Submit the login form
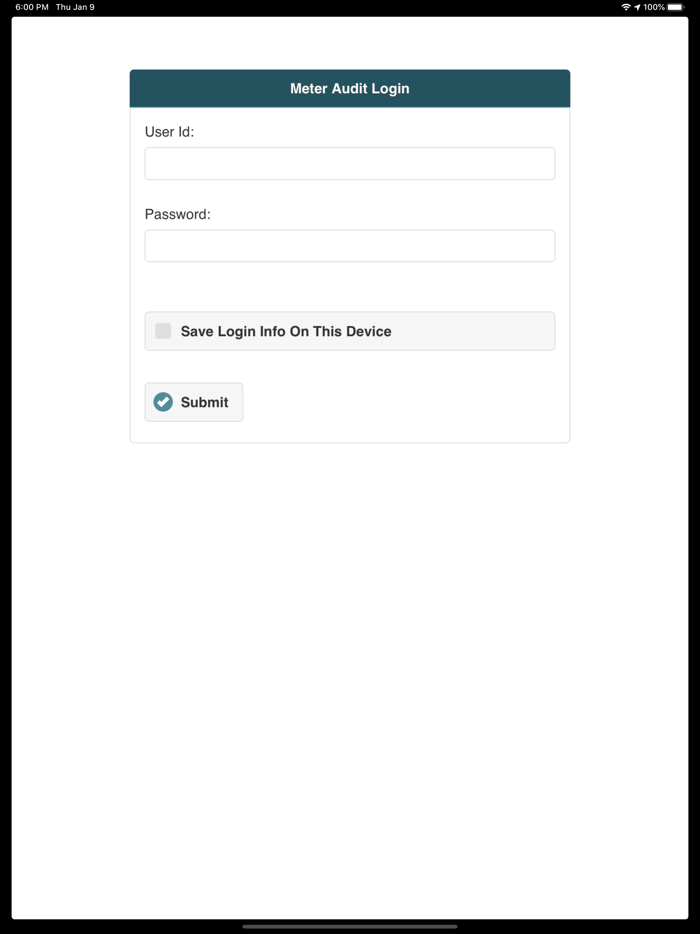 click(194, 402)
